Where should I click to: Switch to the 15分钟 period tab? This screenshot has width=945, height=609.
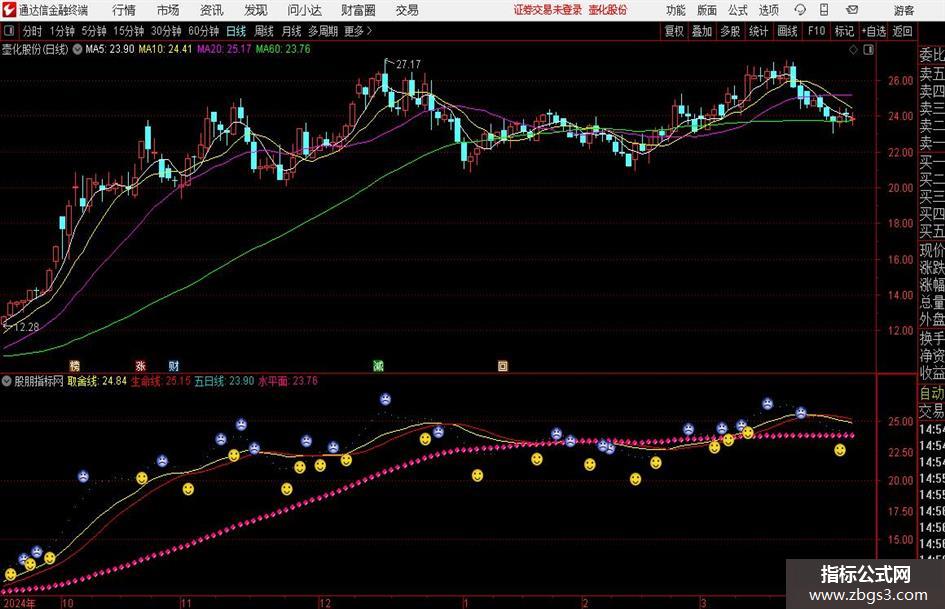point(128,31)
